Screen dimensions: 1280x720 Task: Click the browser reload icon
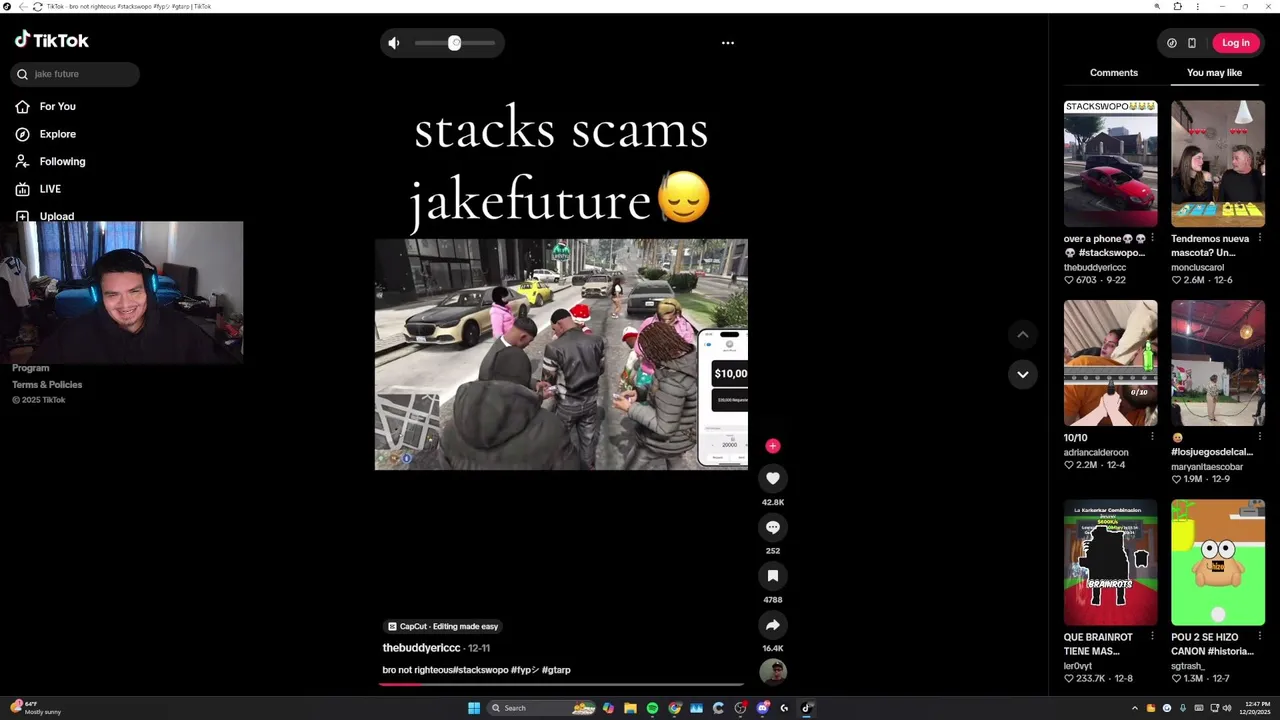pos(37,6)
